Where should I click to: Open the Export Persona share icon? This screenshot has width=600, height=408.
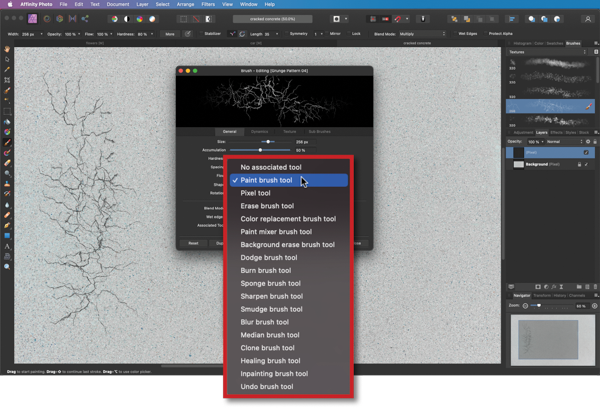pos(85,18)
